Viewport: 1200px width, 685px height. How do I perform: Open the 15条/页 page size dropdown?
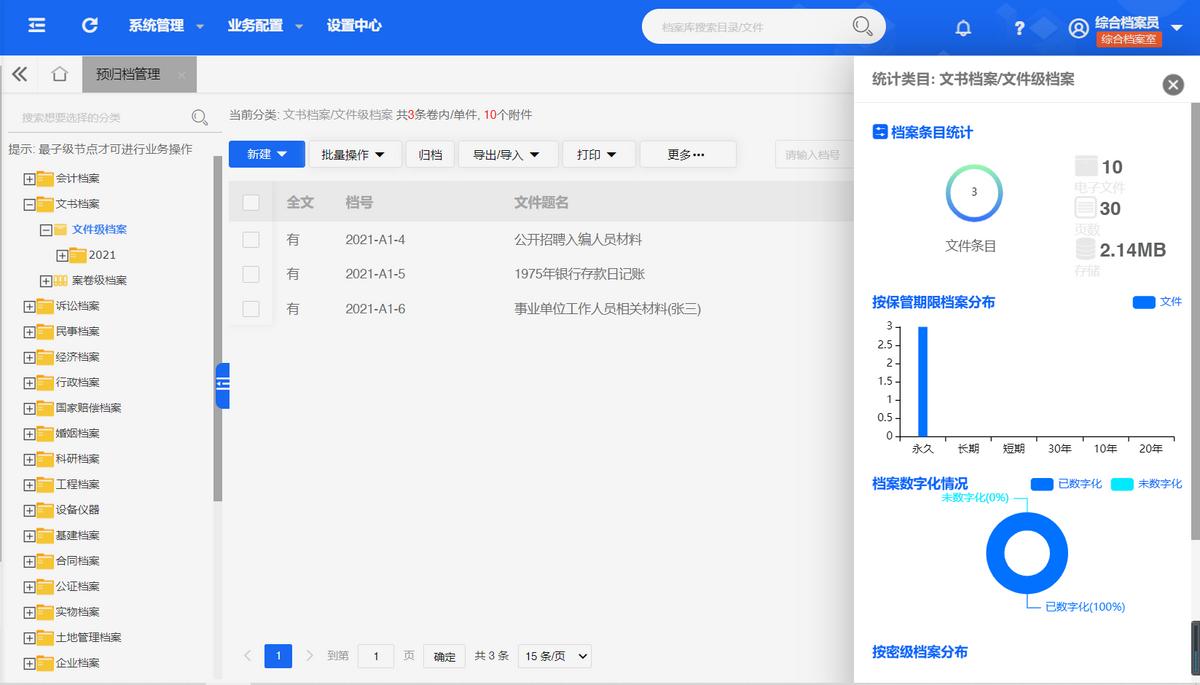click(x=553, y=656)
